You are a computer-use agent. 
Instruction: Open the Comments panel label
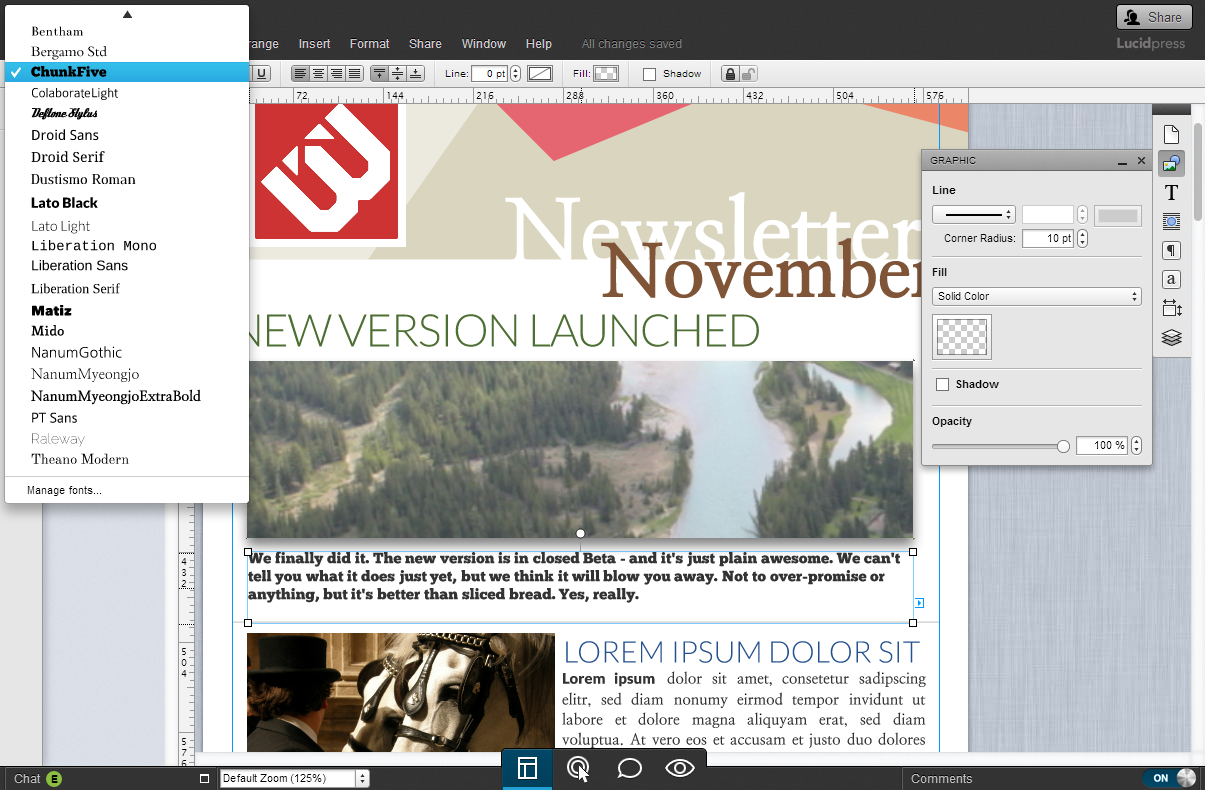941,778
